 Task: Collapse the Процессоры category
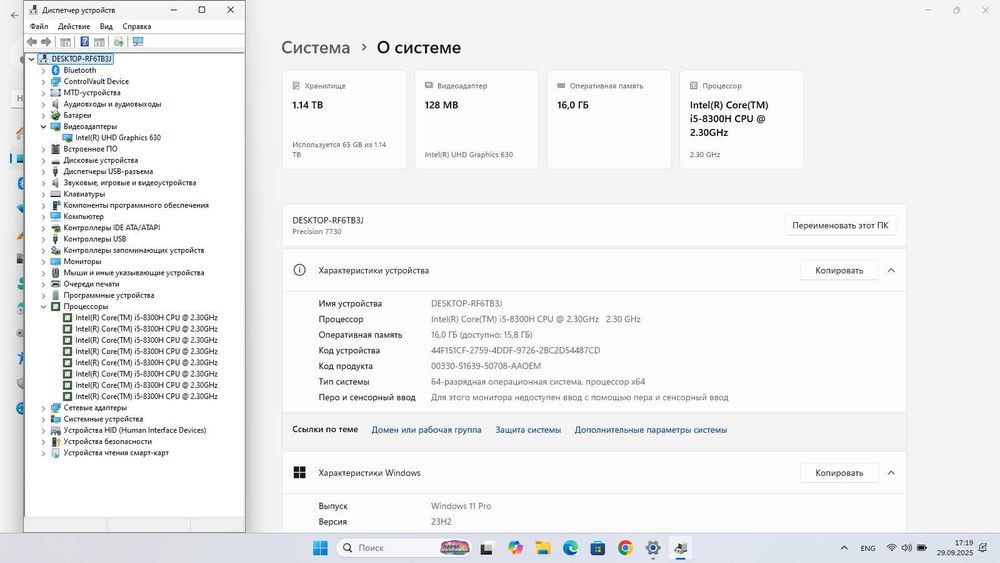[43, 307]
